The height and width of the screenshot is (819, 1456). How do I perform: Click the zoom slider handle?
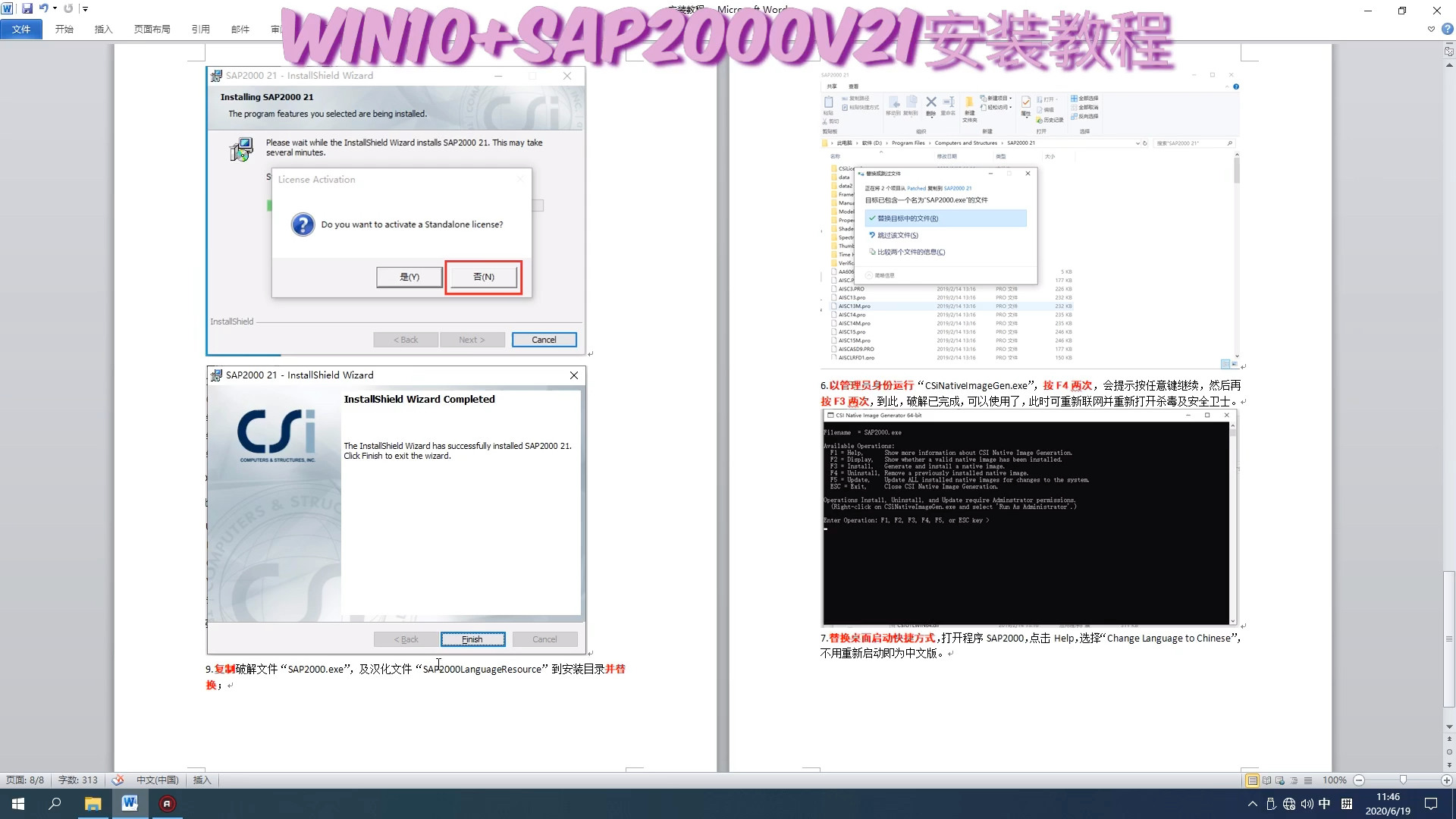pos(1403,780)
